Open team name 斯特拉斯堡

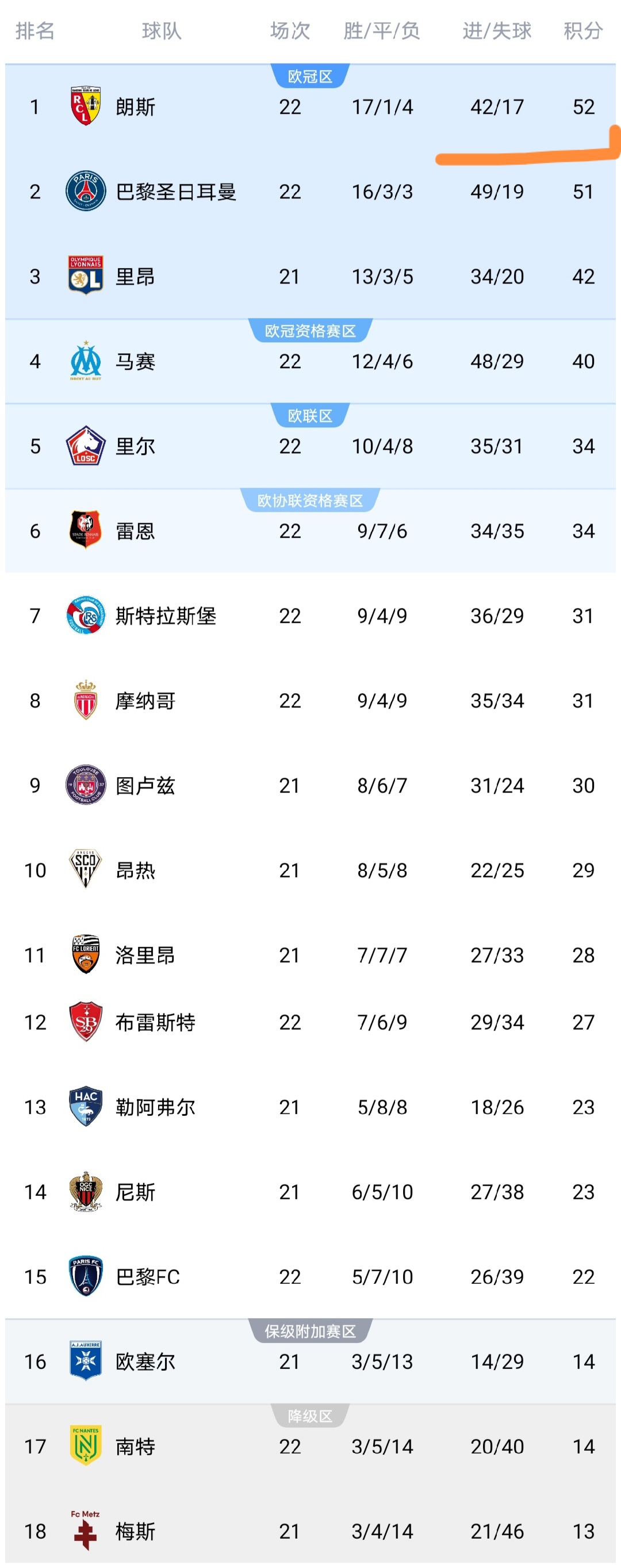click(166, 616)
